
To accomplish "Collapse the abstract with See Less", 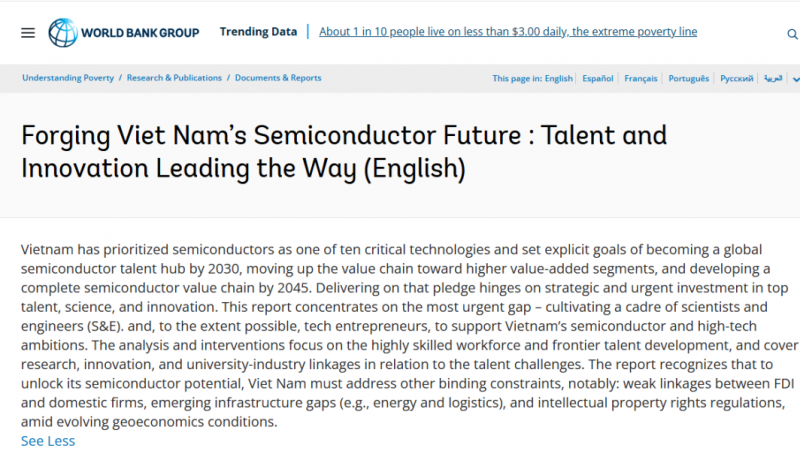I will 48,441.
